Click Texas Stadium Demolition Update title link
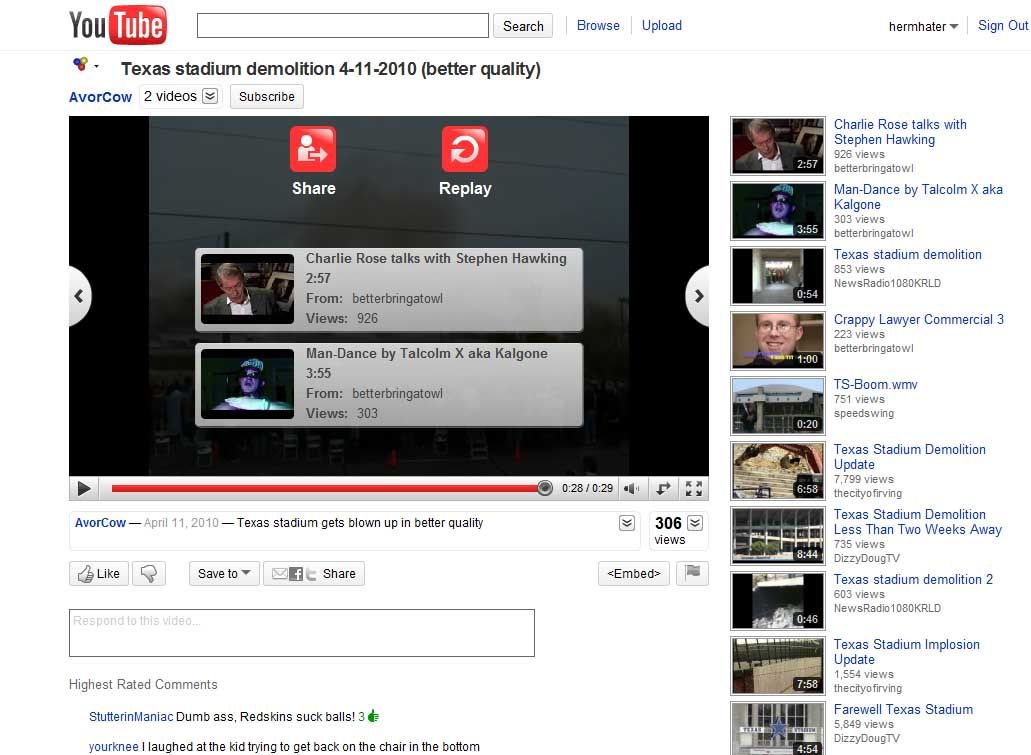Viewport: 1031px width, 755px height. pyautogui.click(x=909, y=456)
